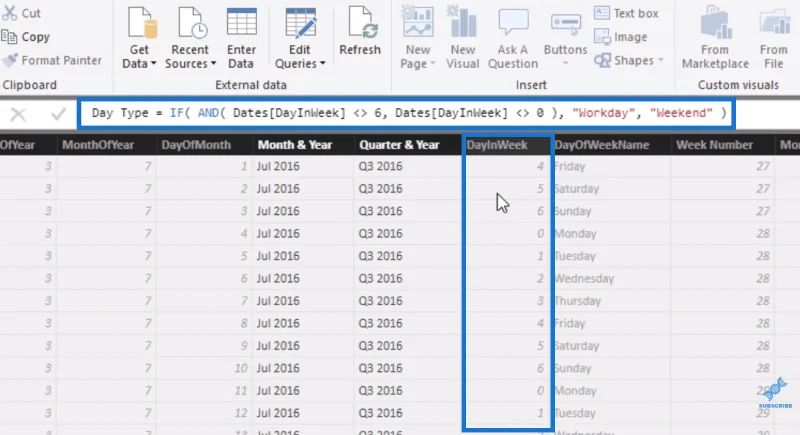Screen dimensions: 800x435
Task: Click the Thursday cell in day 7 row
Action: point(612,301)
